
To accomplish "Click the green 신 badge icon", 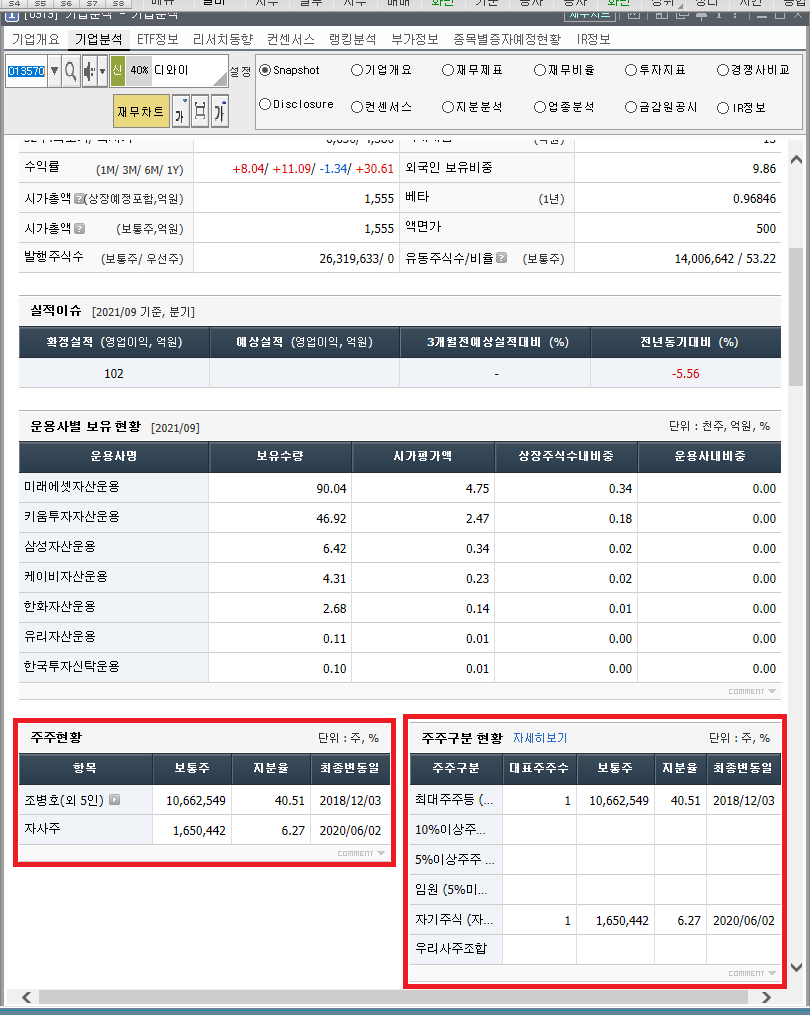I will point(117,71).
